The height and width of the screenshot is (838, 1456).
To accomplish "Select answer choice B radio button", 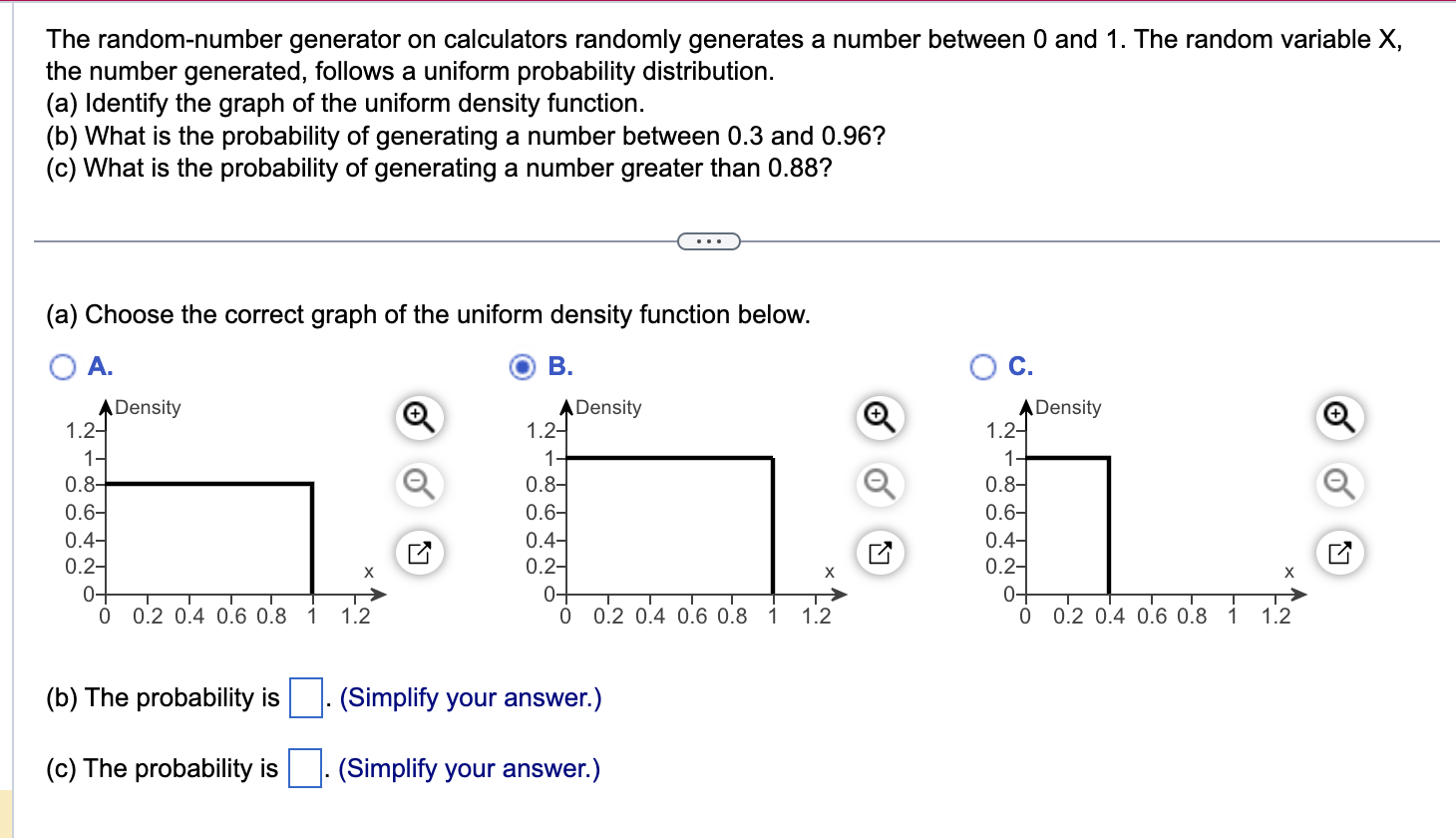I will tap(523, 366).
